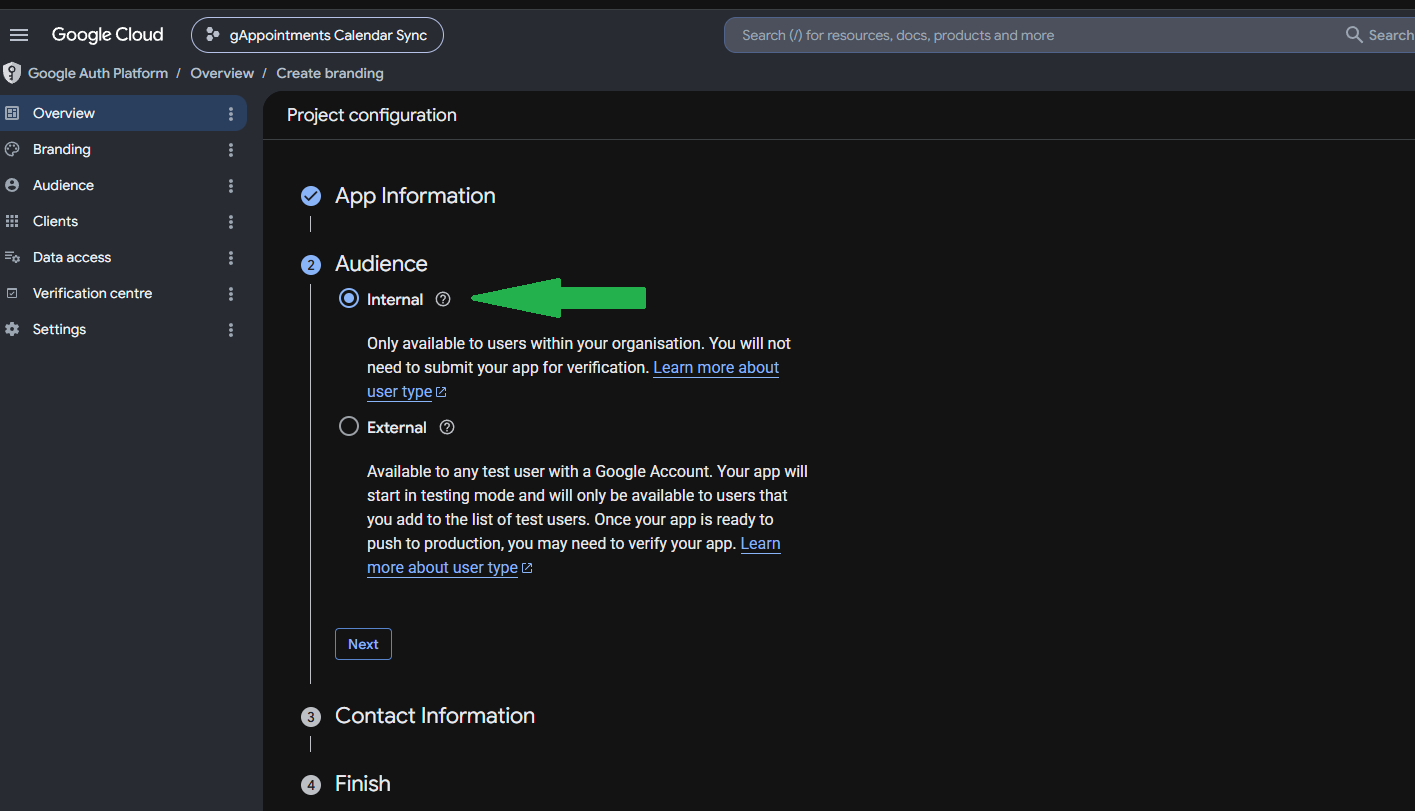Click the Data access icon in sidebar

[12, 257]
